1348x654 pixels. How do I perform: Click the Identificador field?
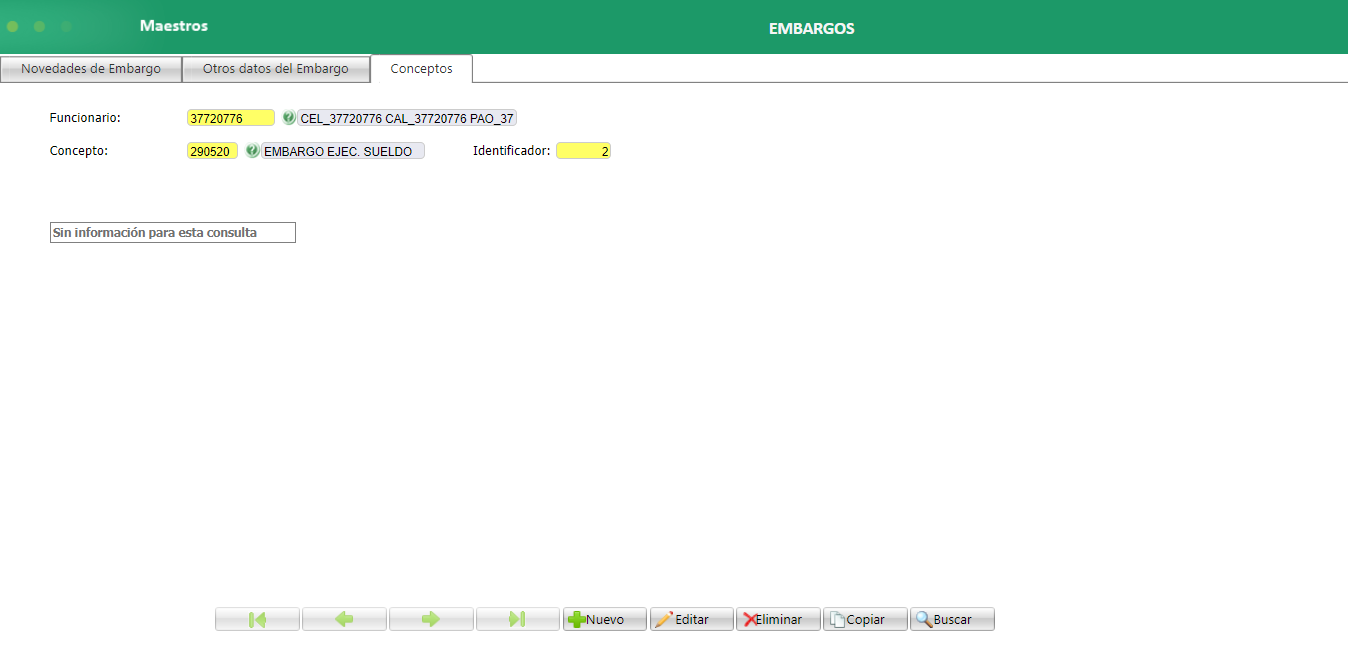[x=583, y=151]
